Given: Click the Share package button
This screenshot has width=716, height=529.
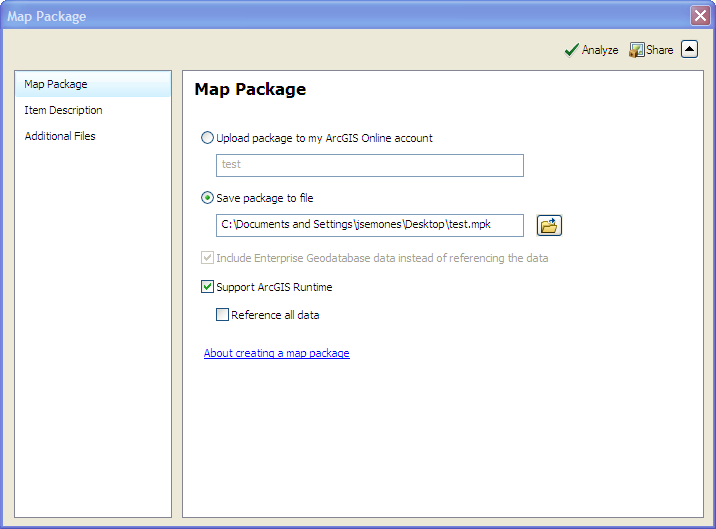Looking at the screenshot, I should click(x=651, y=50).
